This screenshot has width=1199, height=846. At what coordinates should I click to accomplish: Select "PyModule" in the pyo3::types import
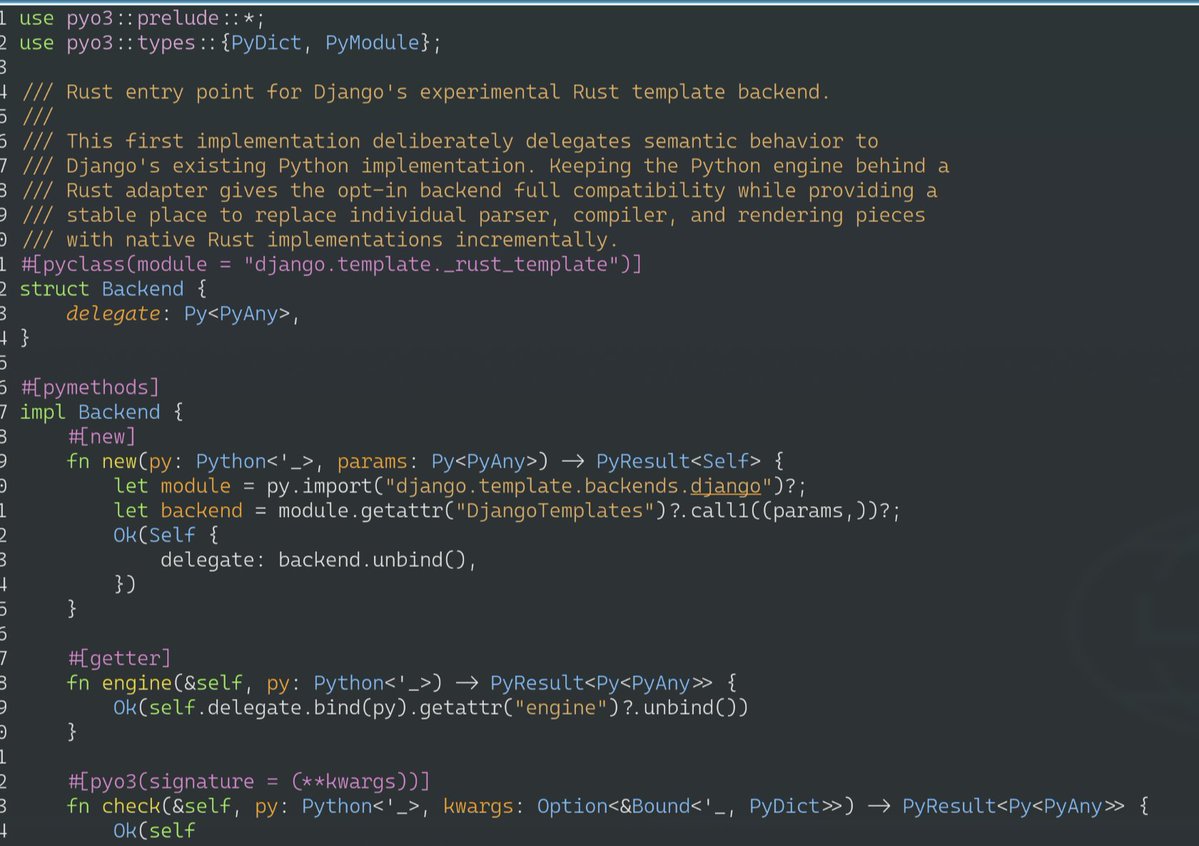[372, 43]
